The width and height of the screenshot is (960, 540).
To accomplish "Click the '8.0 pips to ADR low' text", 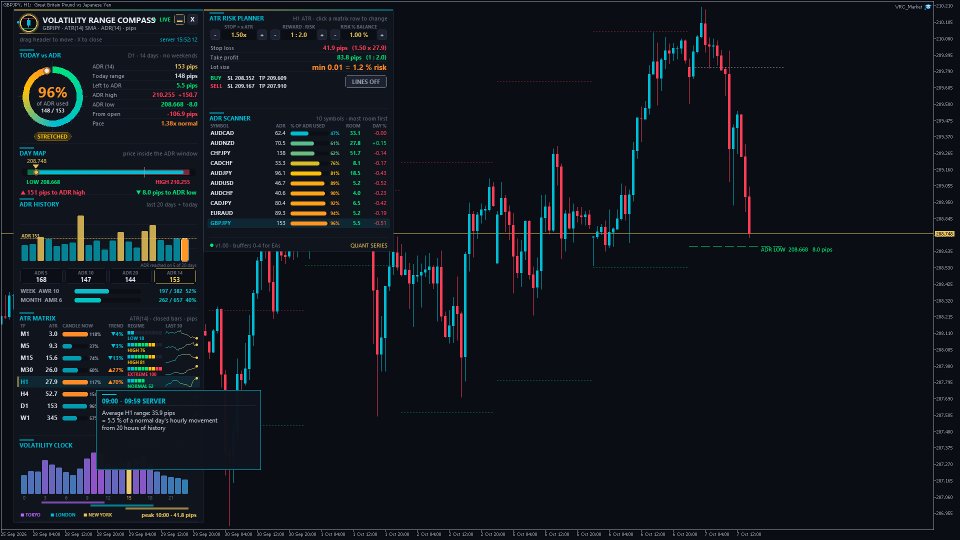I will pos(166,192).
